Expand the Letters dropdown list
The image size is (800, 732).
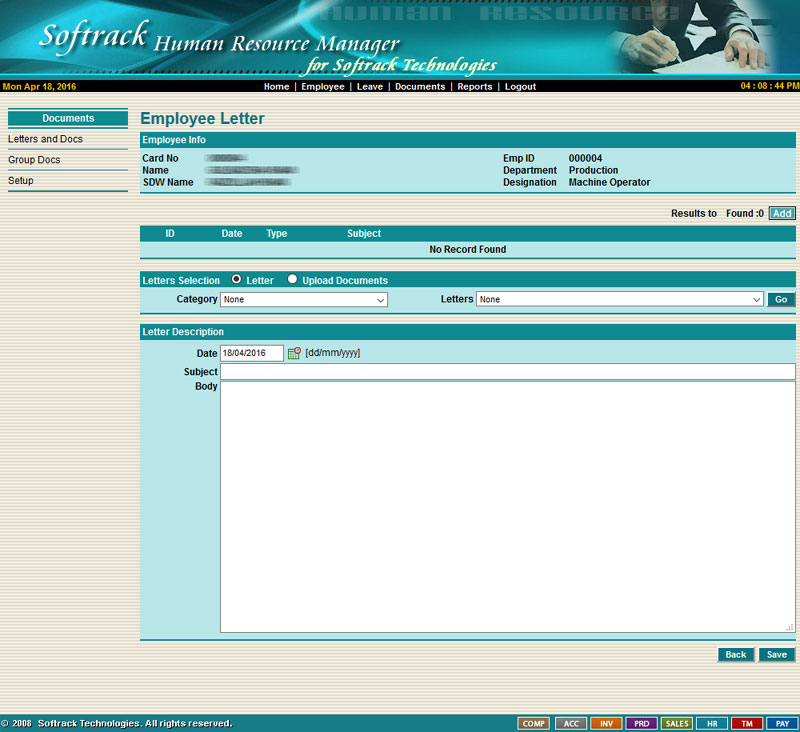620,299
